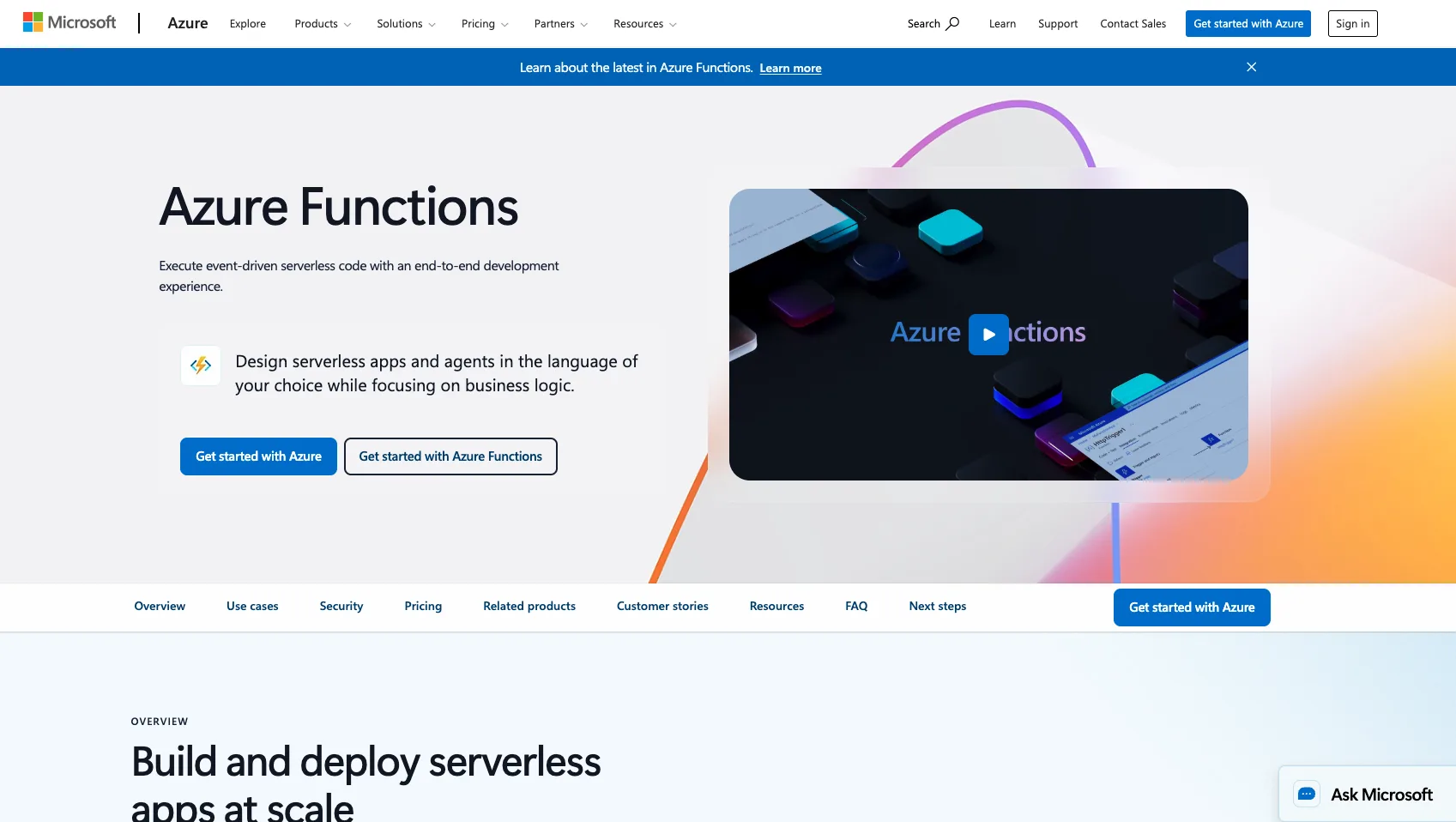Open Contact Sales link

pyautogui.click(x=1133, y=24)
